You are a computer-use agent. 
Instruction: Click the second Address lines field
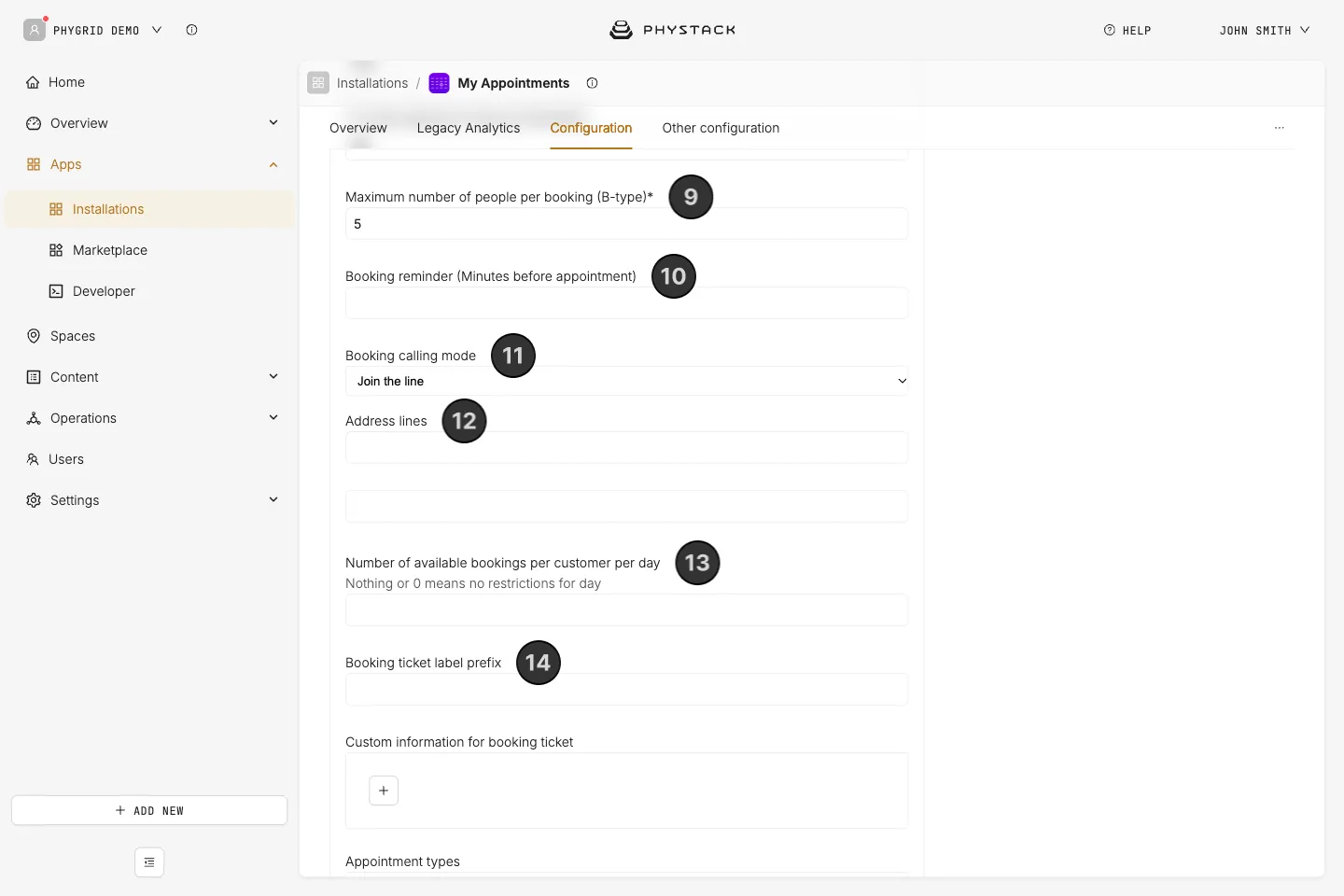pos(626,507)
